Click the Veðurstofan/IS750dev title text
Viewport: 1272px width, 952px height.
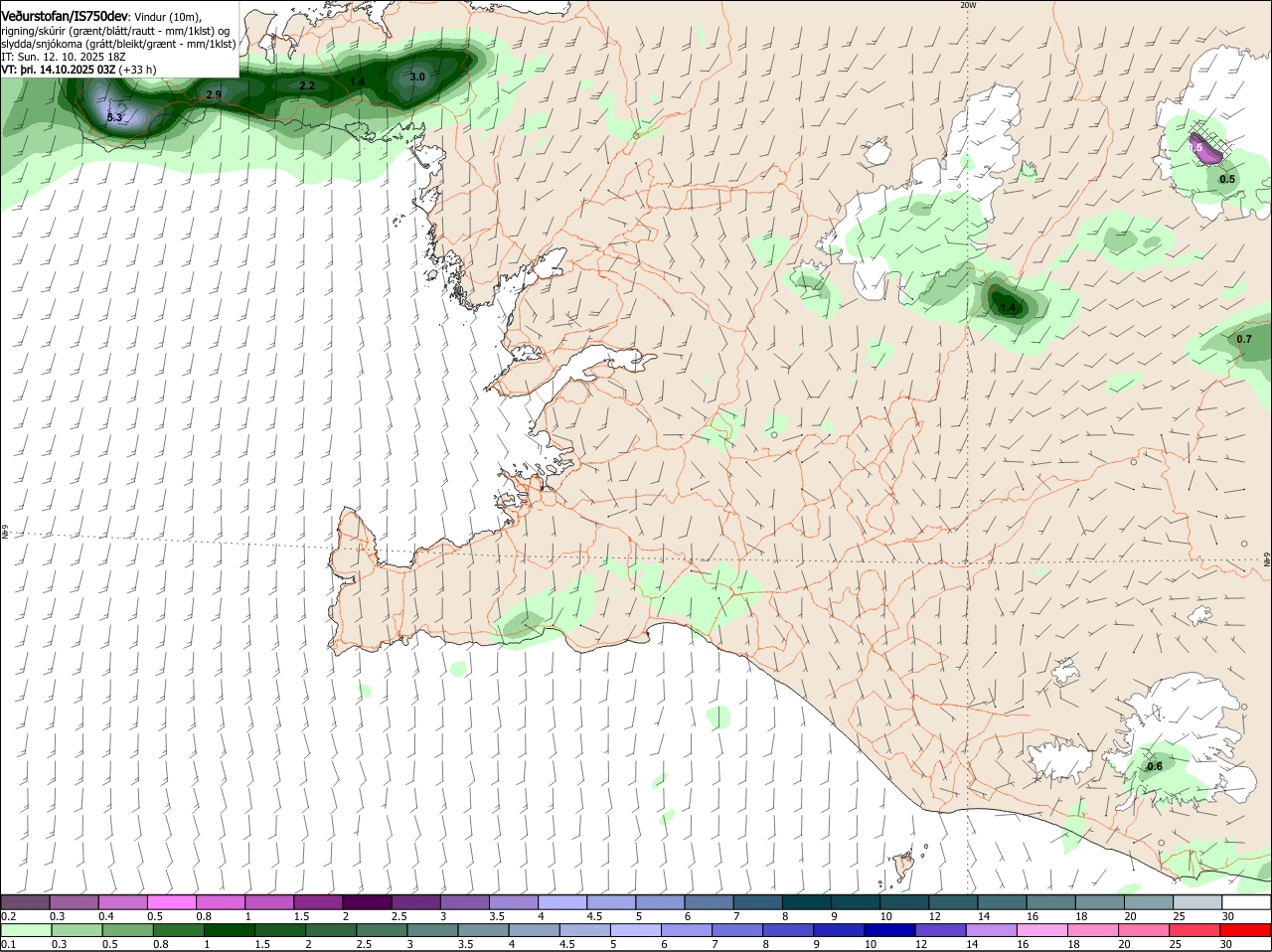65,16
